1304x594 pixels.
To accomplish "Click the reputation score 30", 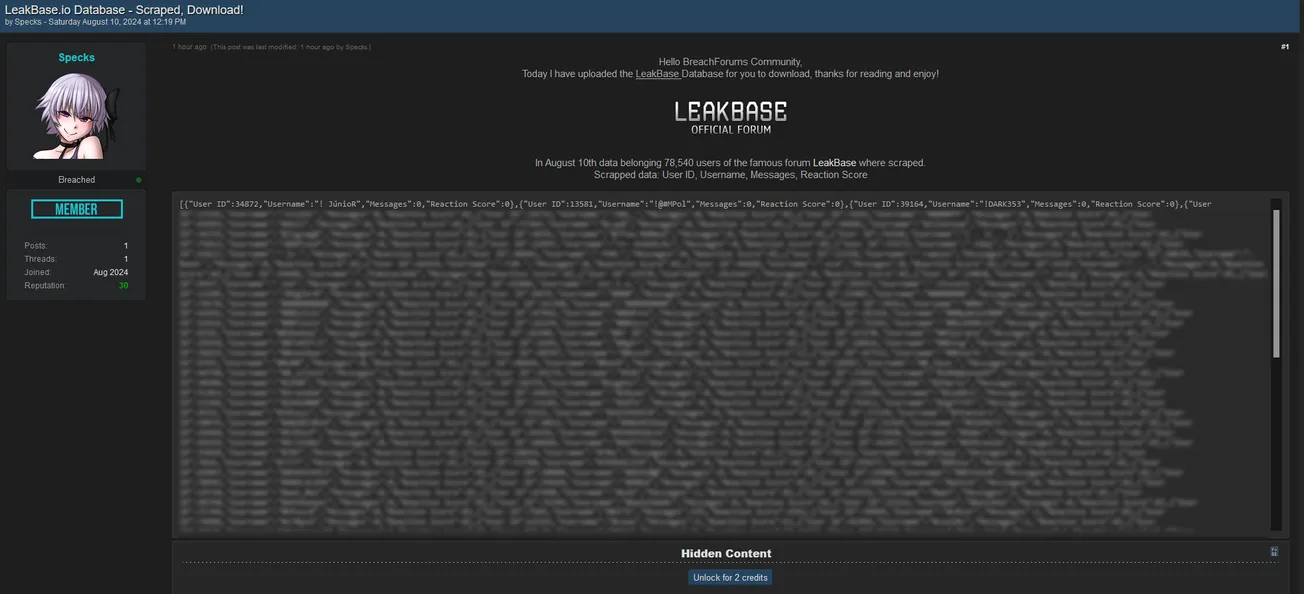I will [x=123, y=286].
